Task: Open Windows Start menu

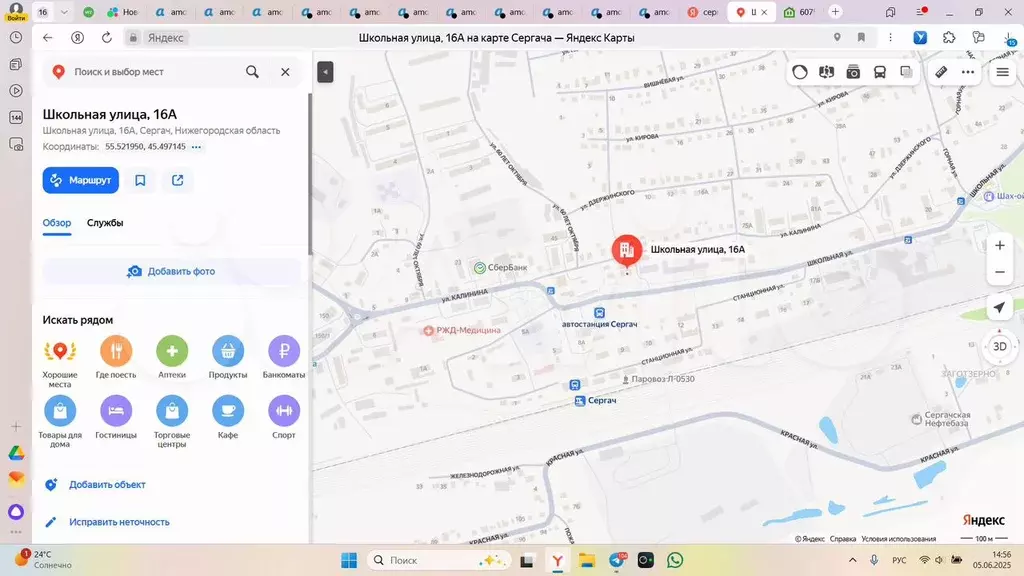Action: [349, 560]
